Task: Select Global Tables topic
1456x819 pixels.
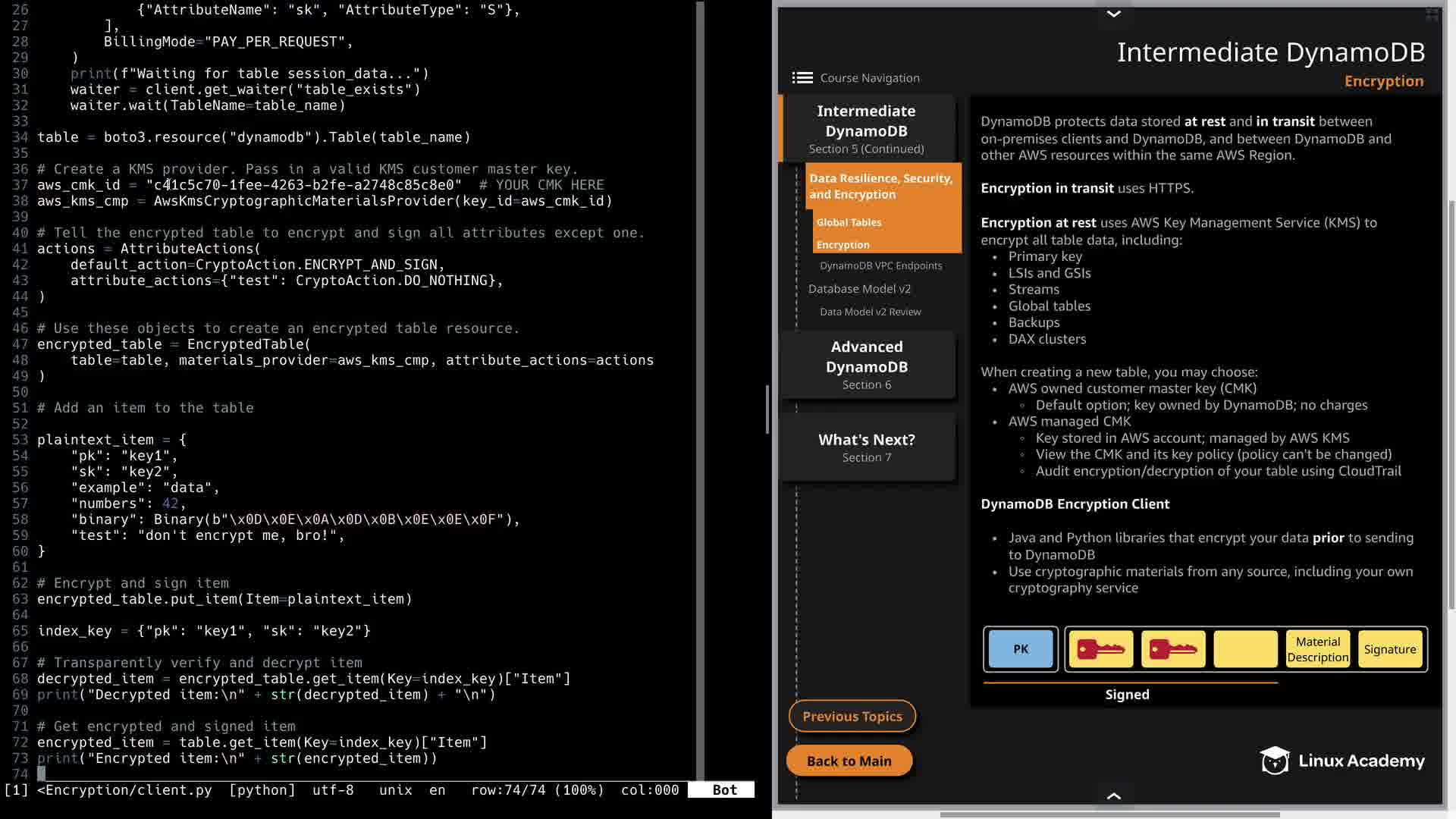Action: coord(849,222)
